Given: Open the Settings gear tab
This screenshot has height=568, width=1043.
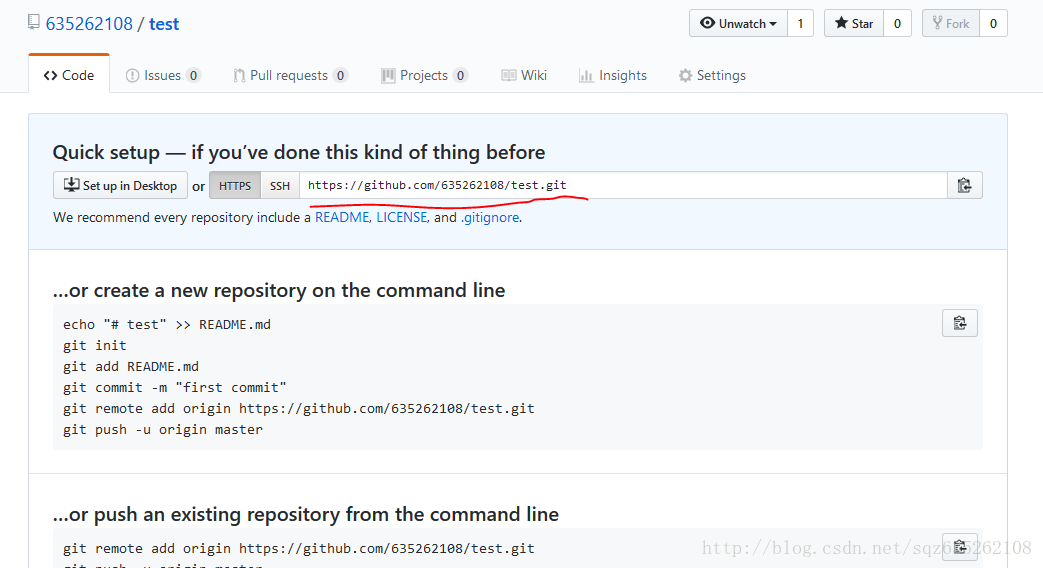Looking at the screenshot, I should [712, 75].
